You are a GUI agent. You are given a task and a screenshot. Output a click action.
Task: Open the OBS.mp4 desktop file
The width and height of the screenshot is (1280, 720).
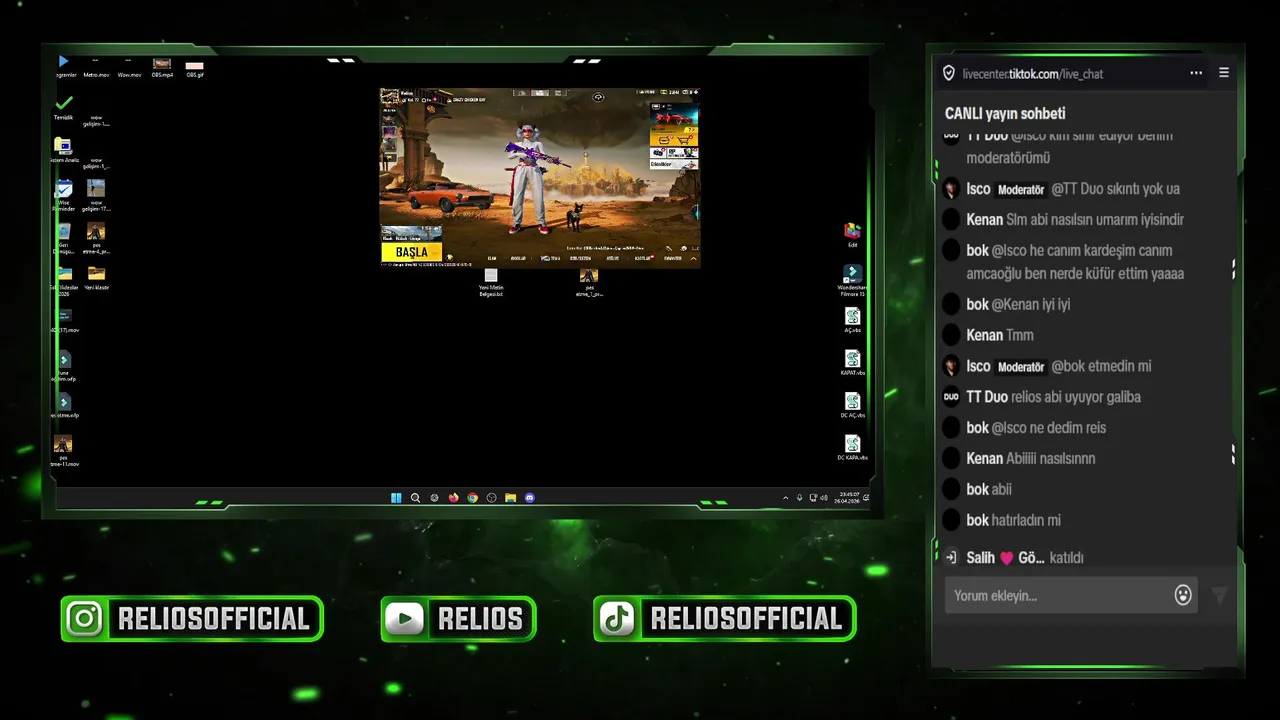pyautogui.click(x=162, y=67)
